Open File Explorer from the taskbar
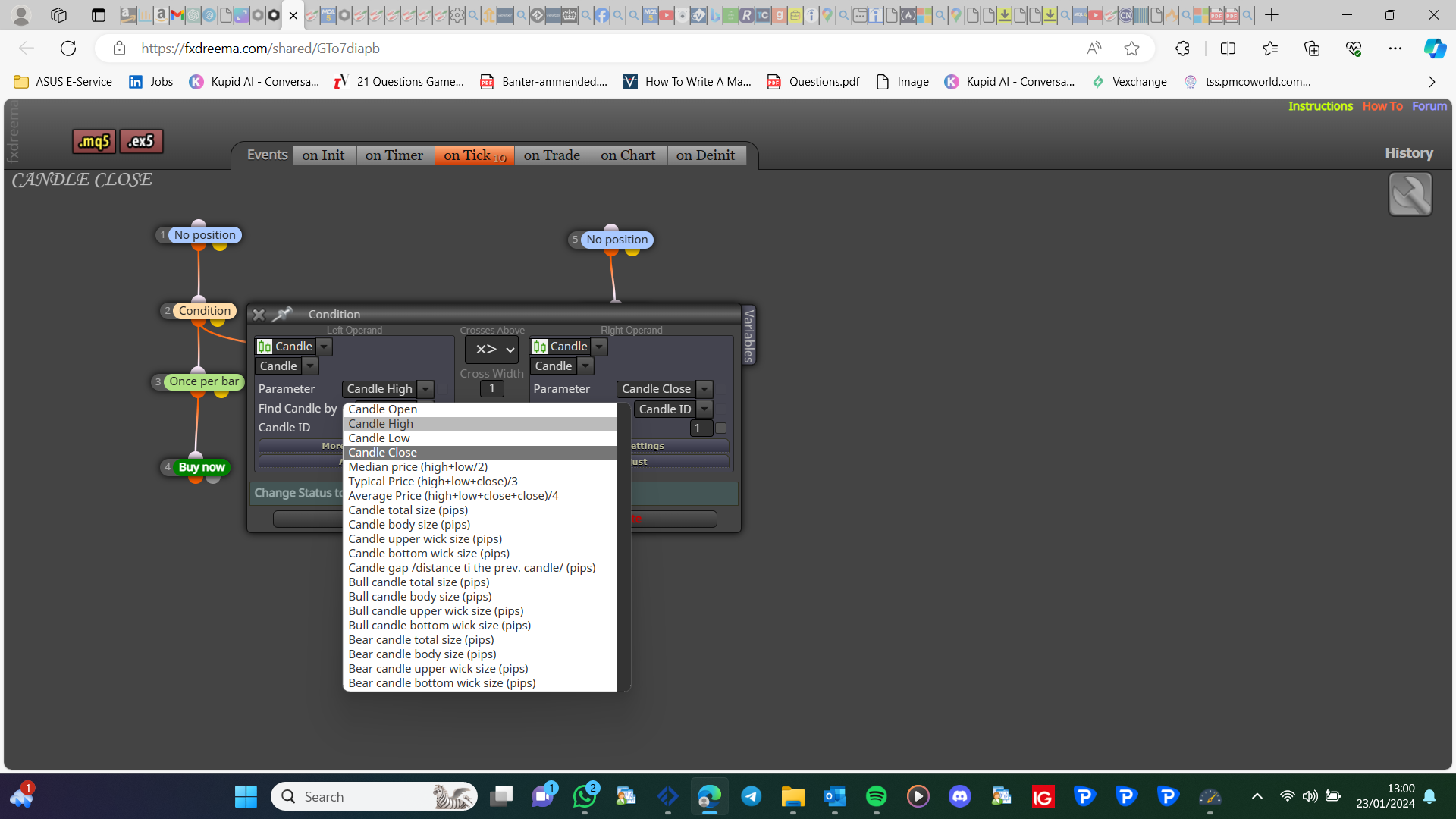Viewport: 1456px width, 819px height. [x=792, y=796]
